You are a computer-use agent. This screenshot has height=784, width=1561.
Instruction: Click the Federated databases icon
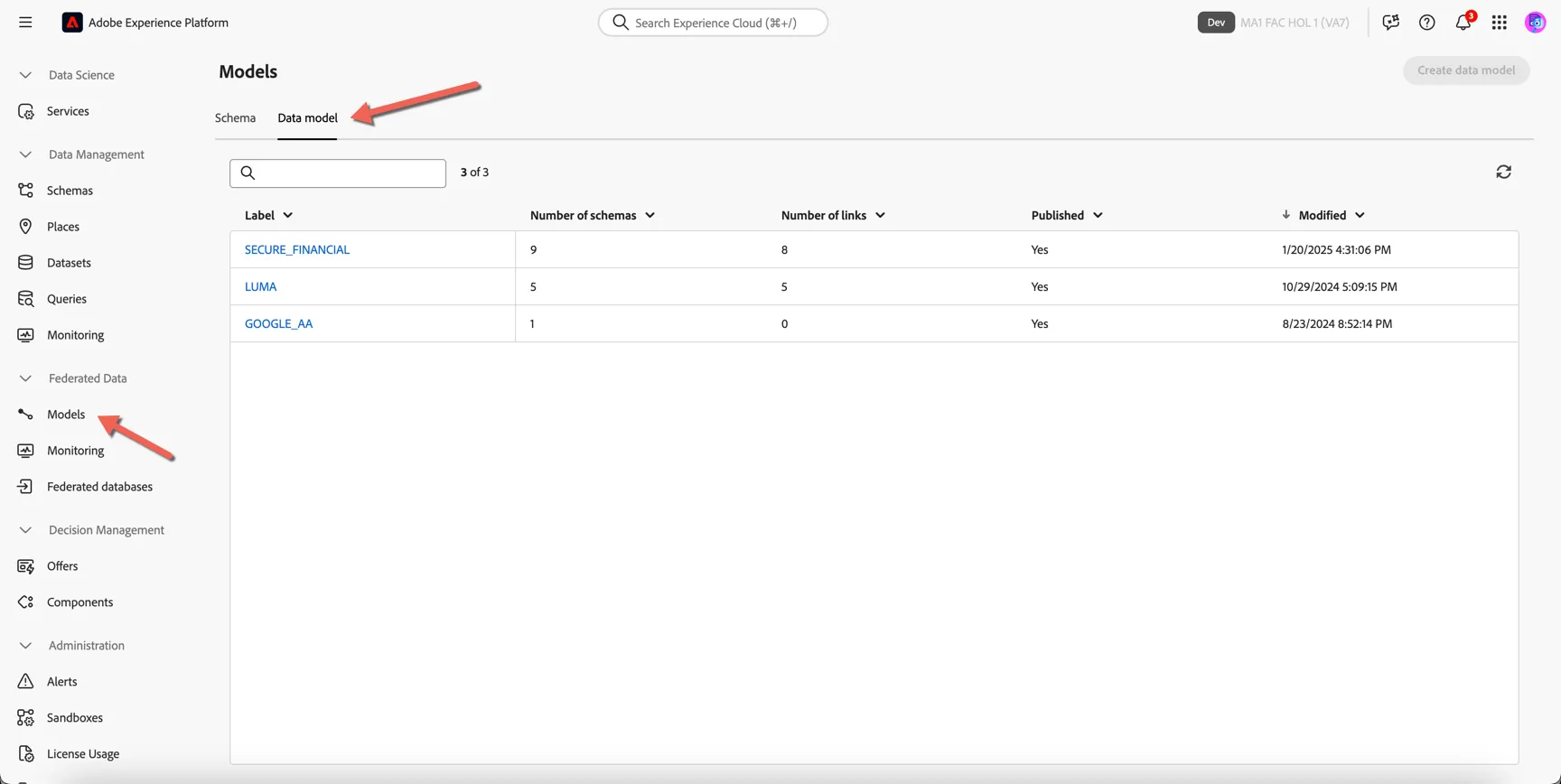pos(25,487)
